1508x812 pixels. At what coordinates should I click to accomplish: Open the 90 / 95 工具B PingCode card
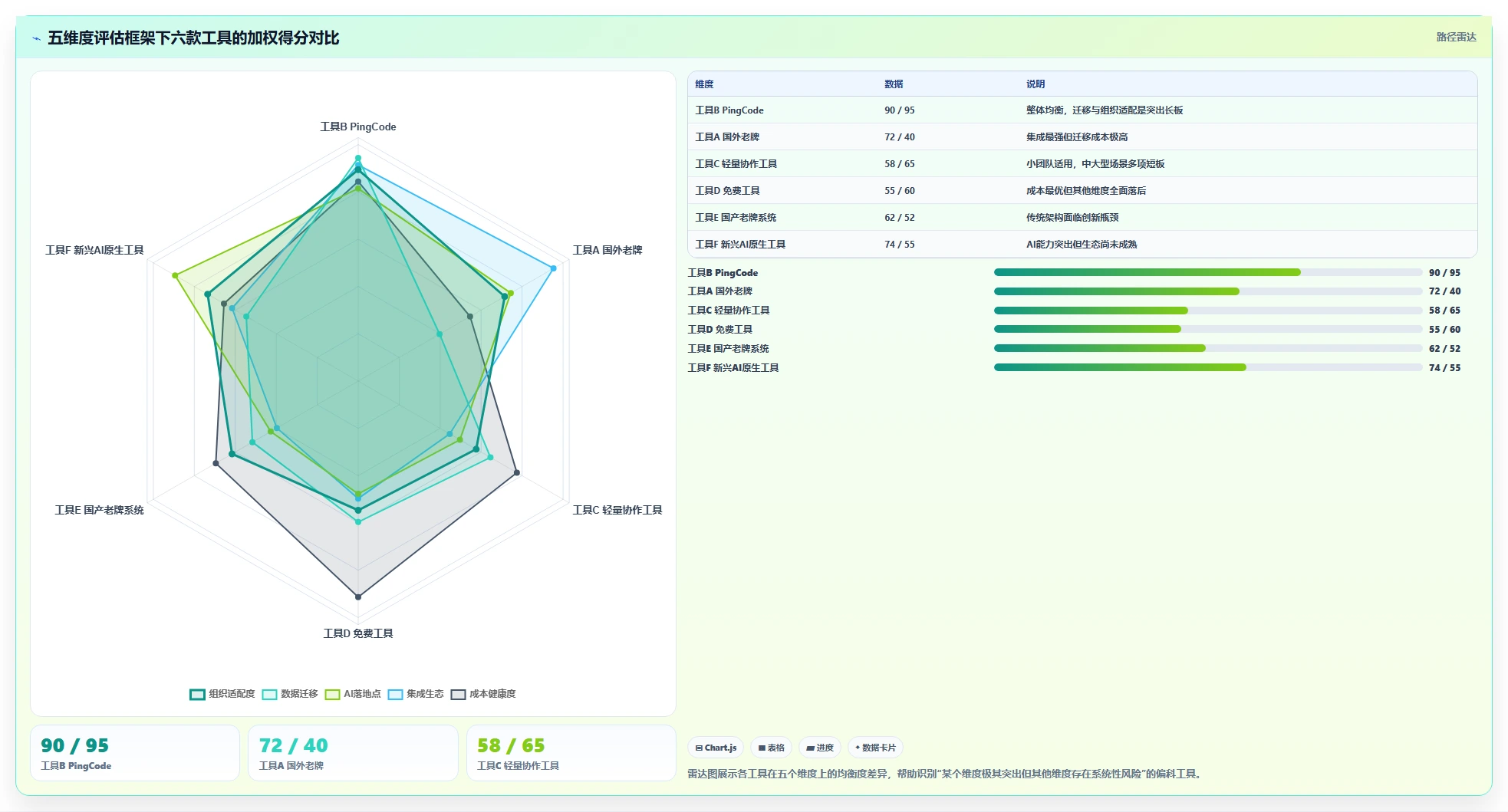coord(135,753)
